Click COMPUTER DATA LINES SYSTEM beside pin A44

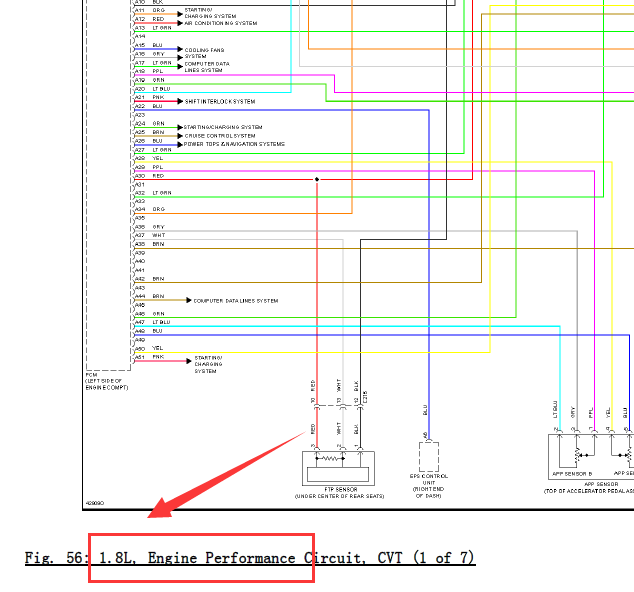click(x=236, y=301)
